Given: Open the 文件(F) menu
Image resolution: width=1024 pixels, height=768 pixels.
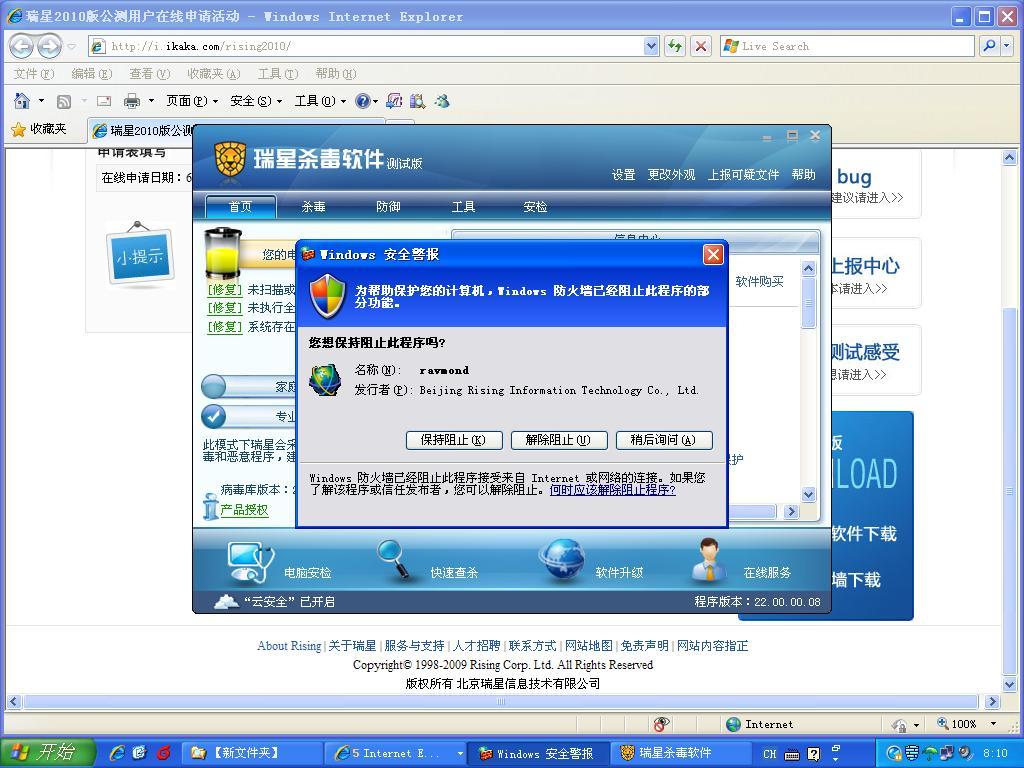Looking at the screenshot, I should coord(33,73).
